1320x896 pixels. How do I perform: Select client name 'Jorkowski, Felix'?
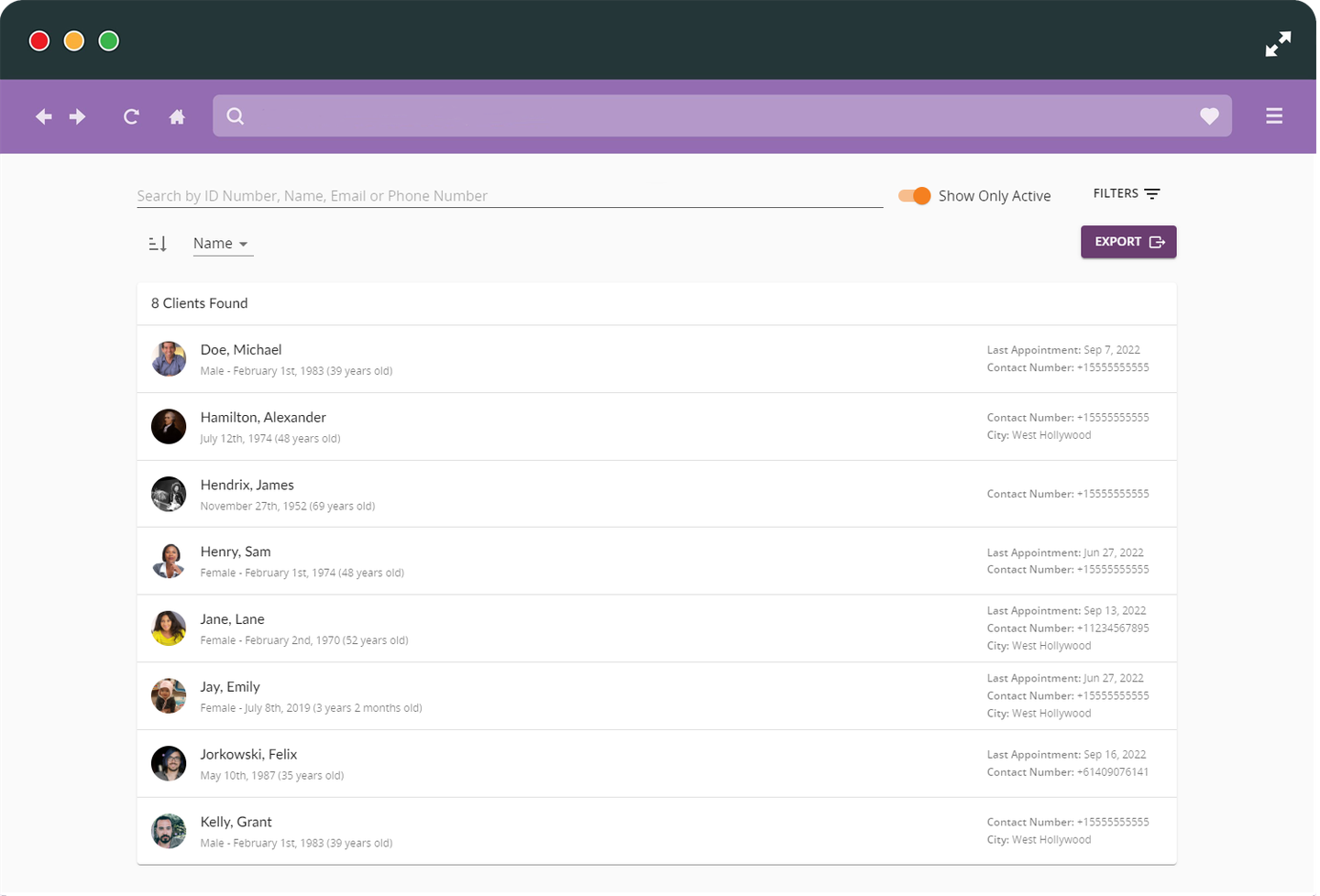pyautogui.click(x=249, y=755)
